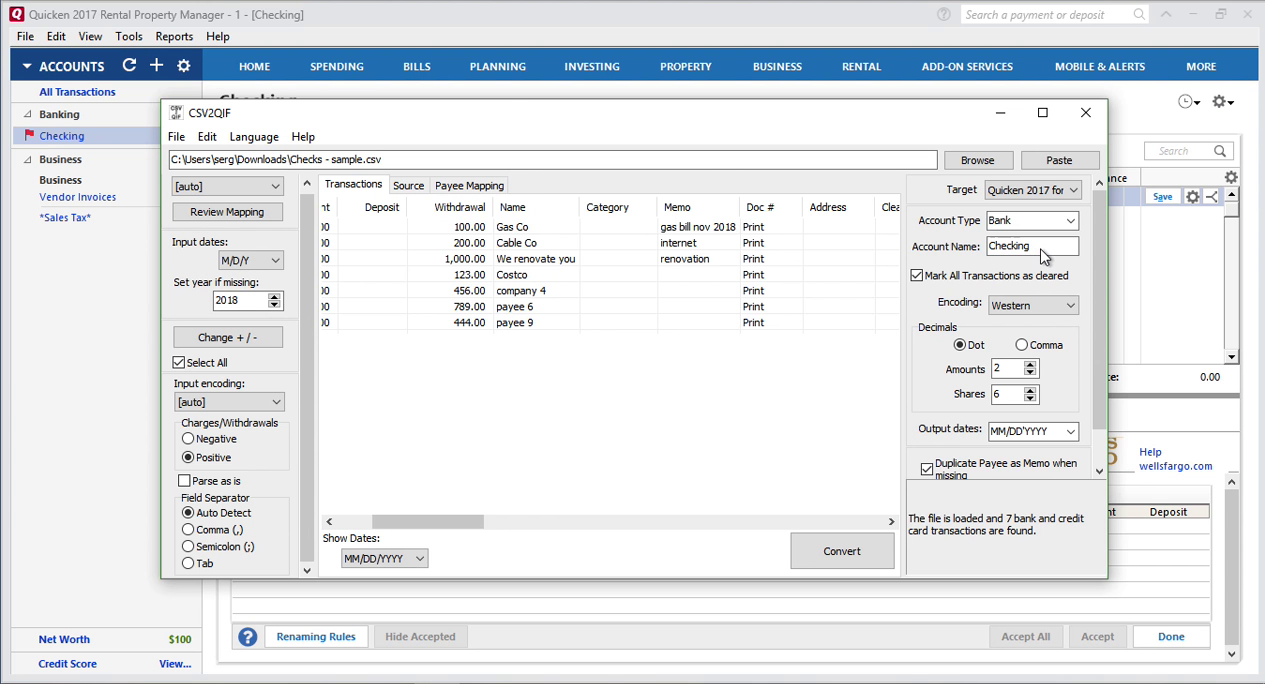The image size is (1265, 684).
Task: Click the CSV file path field
Action: (x=553, y=160)
